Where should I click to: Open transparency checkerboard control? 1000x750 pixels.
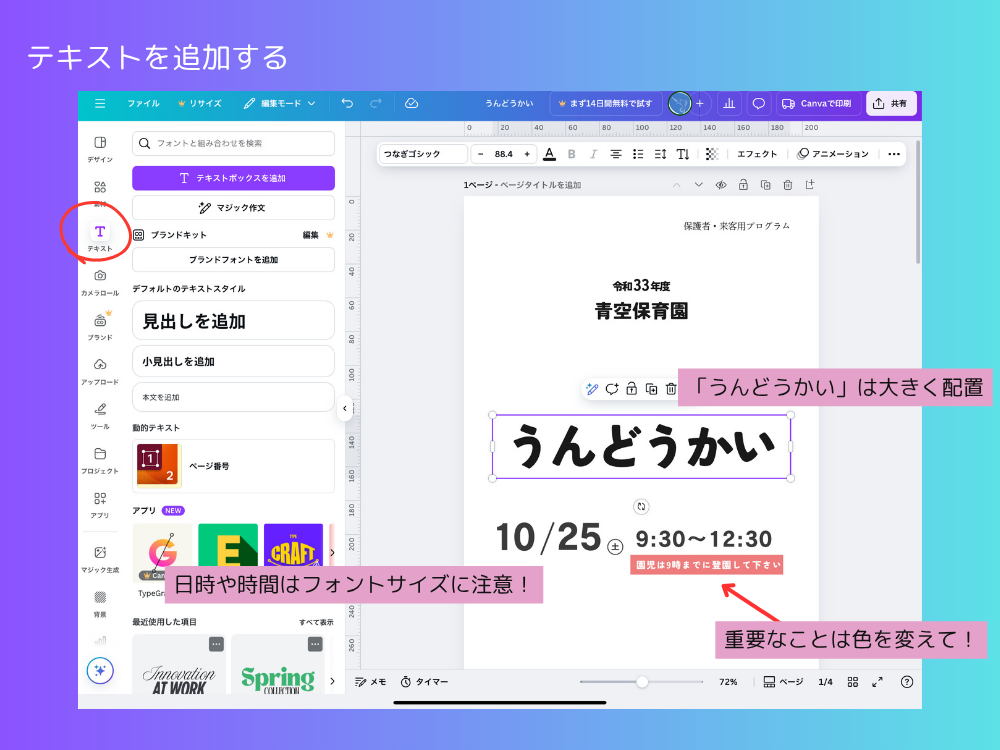[712, 154]
